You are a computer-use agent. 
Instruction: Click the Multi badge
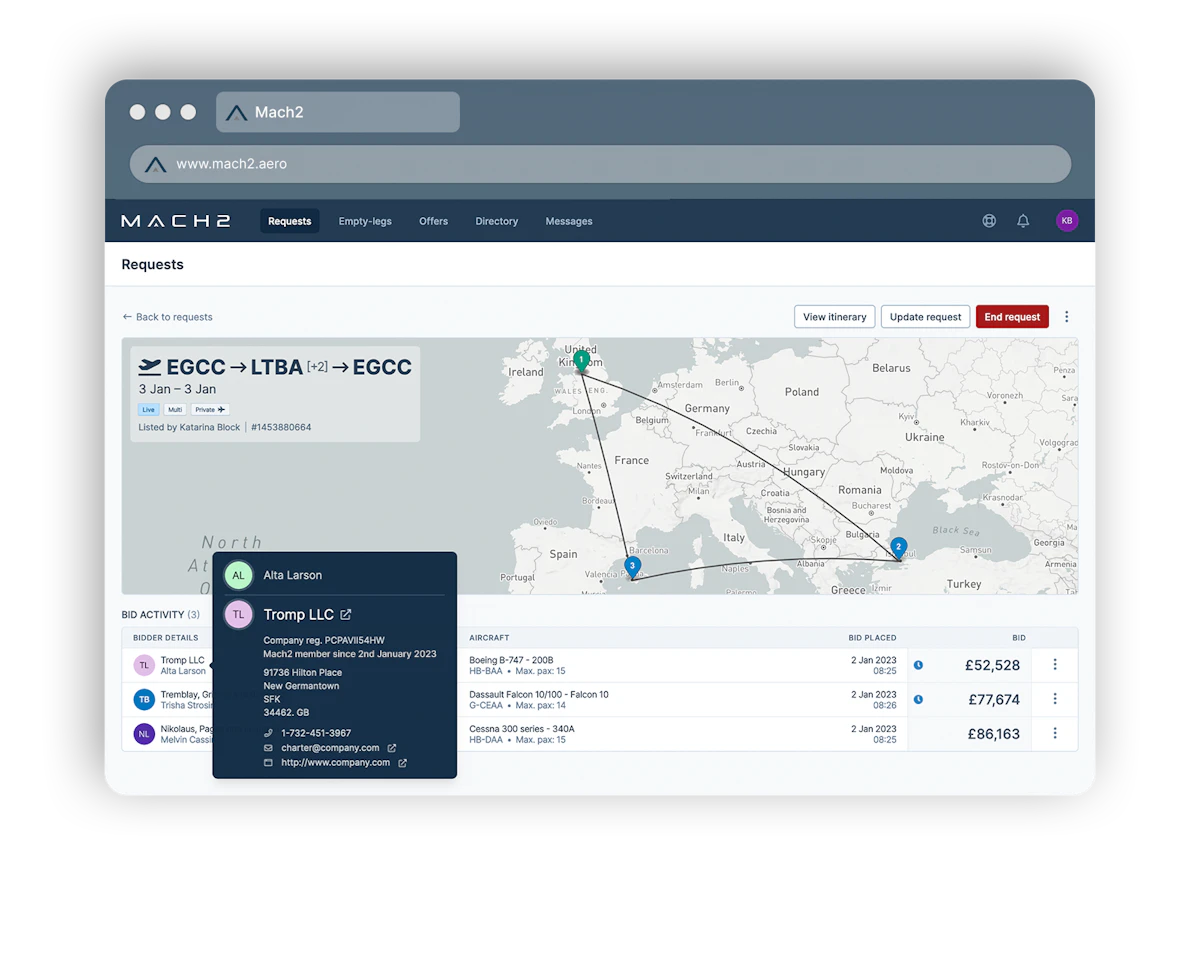[x=175, y=410]
